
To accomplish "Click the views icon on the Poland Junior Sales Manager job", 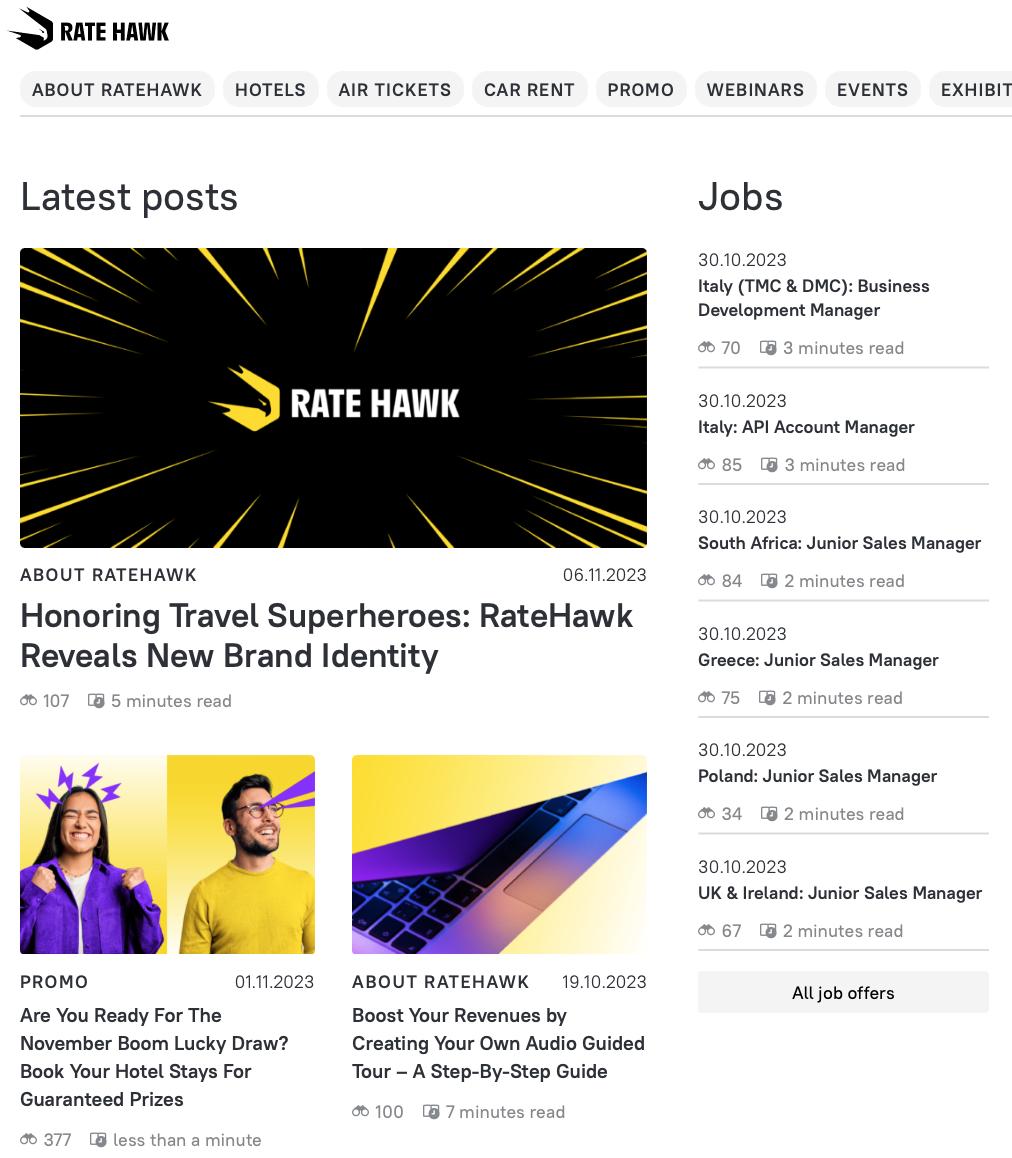I will point(705,814).
